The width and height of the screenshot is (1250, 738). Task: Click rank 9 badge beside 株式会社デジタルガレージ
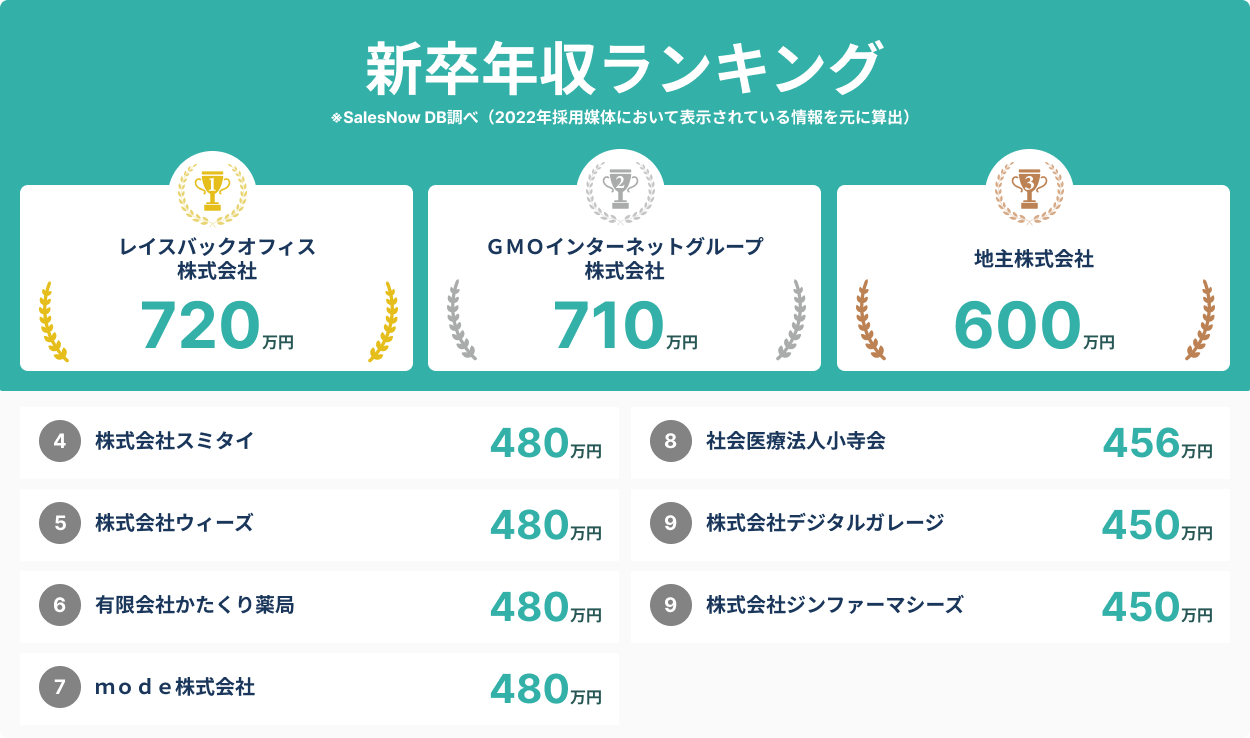(x=670, y=525)
